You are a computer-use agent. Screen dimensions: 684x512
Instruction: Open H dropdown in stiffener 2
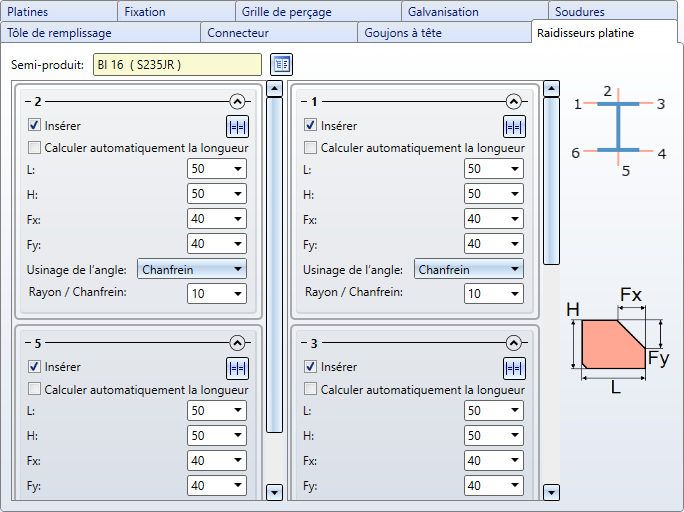pos(217,194)
